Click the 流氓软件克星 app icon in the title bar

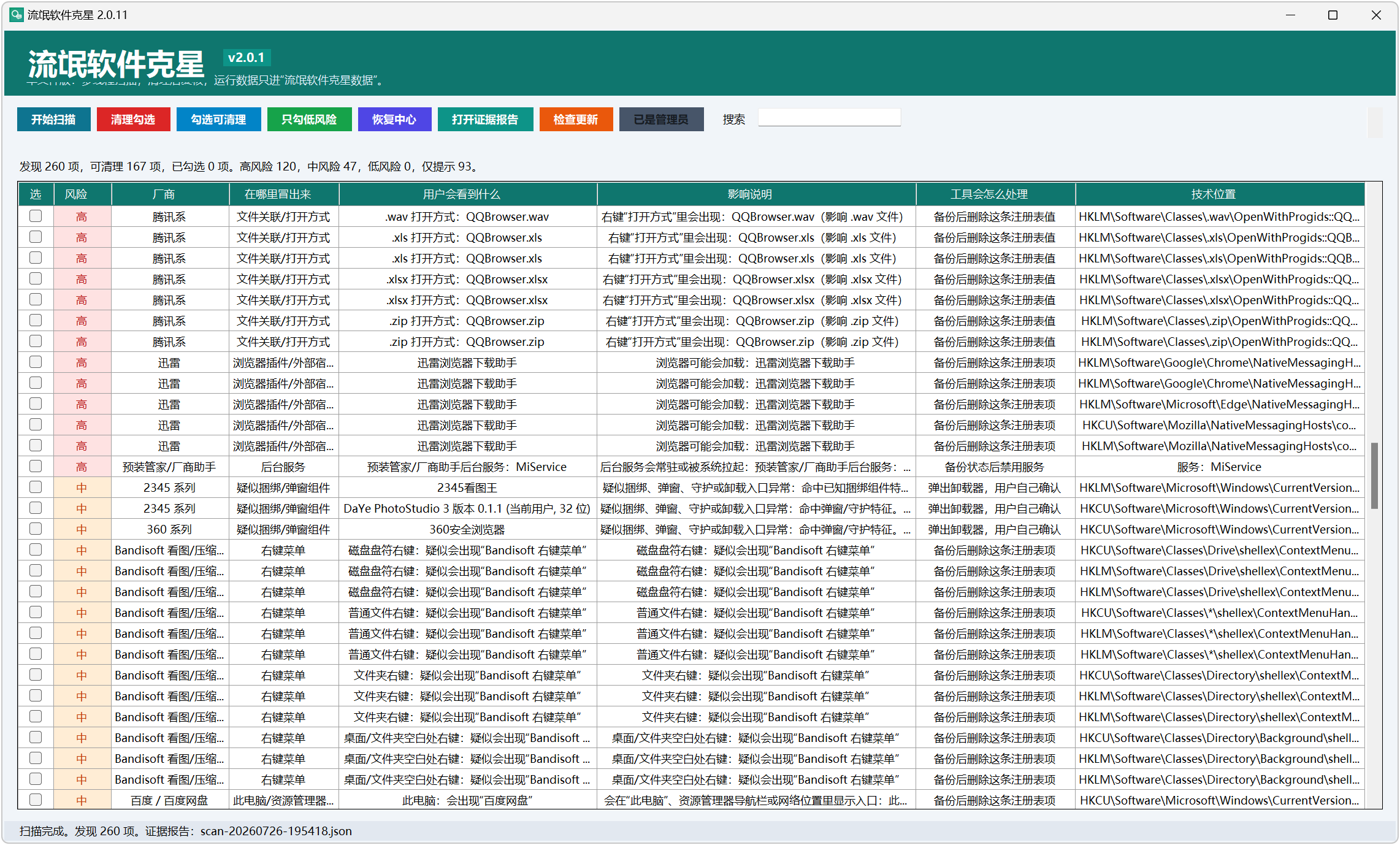17,15
